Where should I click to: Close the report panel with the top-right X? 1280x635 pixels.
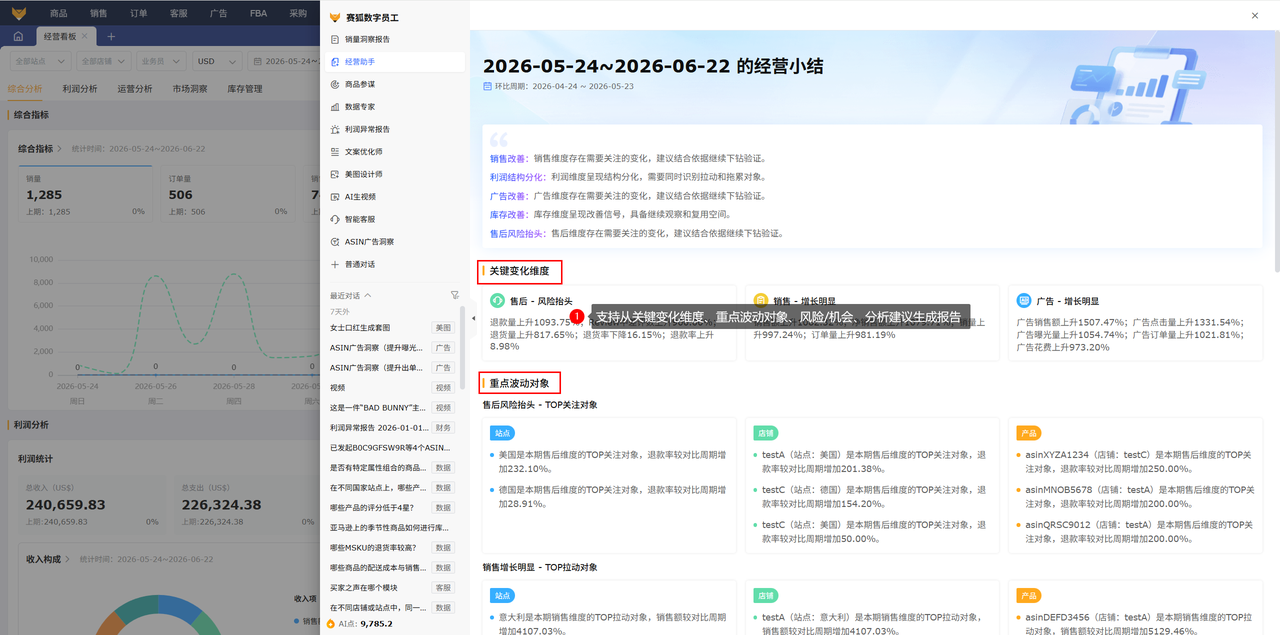coord(1255,15)
